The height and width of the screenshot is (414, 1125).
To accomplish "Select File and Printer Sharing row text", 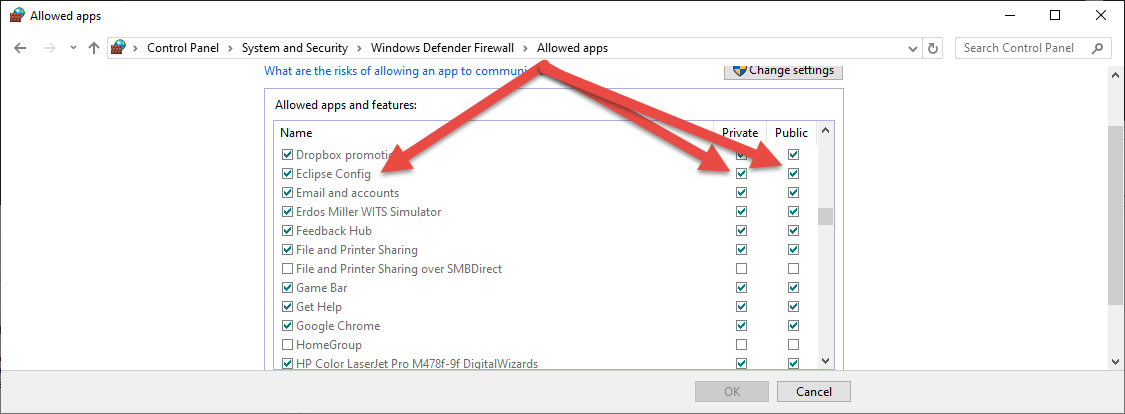I will tap(357, 250).
